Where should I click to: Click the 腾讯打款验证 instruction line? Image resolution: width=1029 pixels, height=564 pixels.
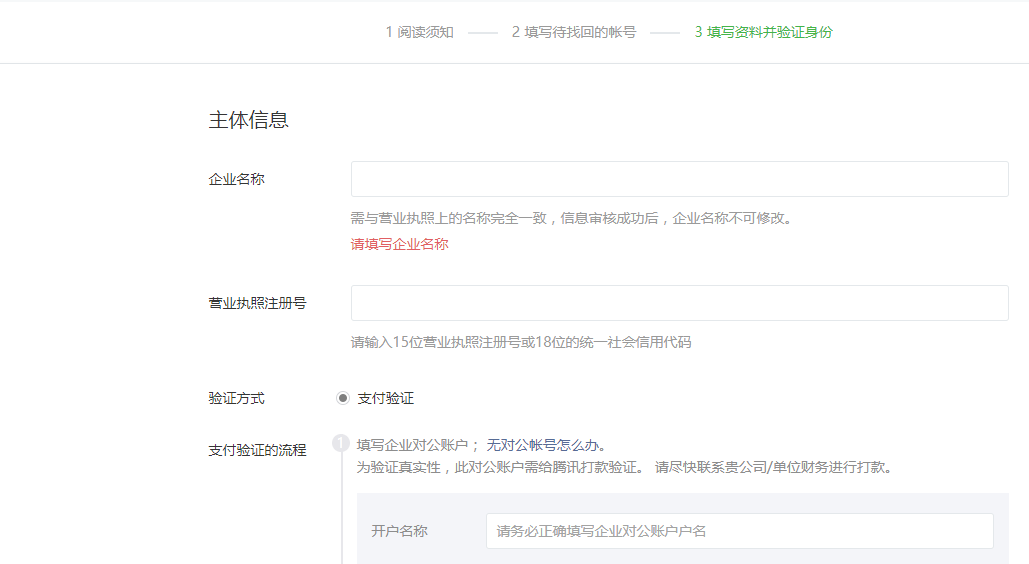coord(624,467)
